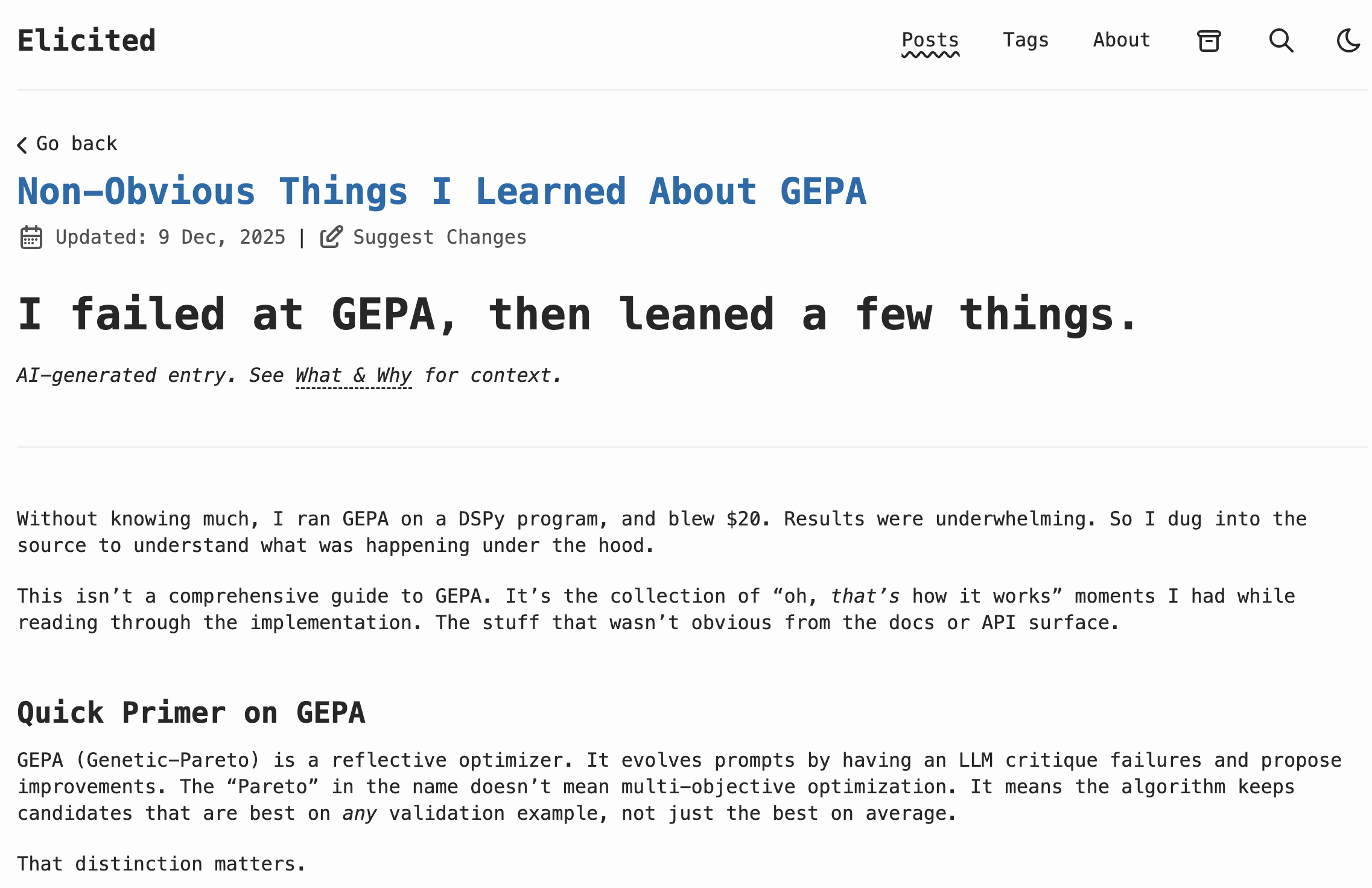Open site search with the magnifier icon
1372x888 pixels.
[x=1281, y=40]
